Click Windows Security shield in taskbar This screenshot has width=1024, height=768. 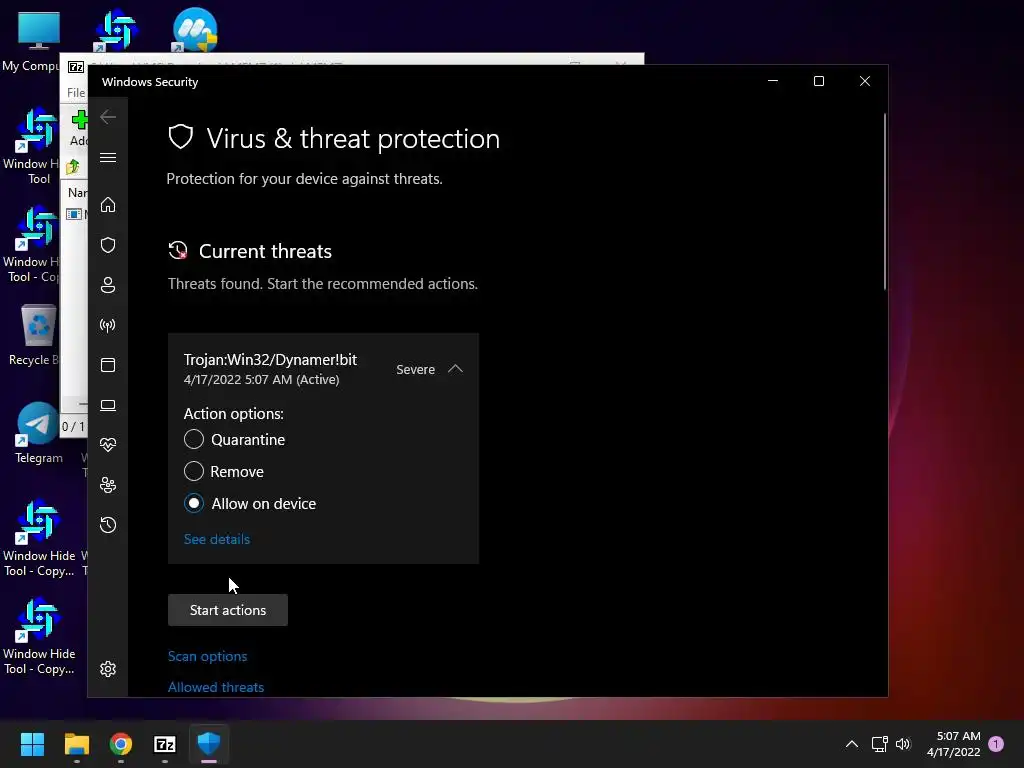[x=209, y=743]
